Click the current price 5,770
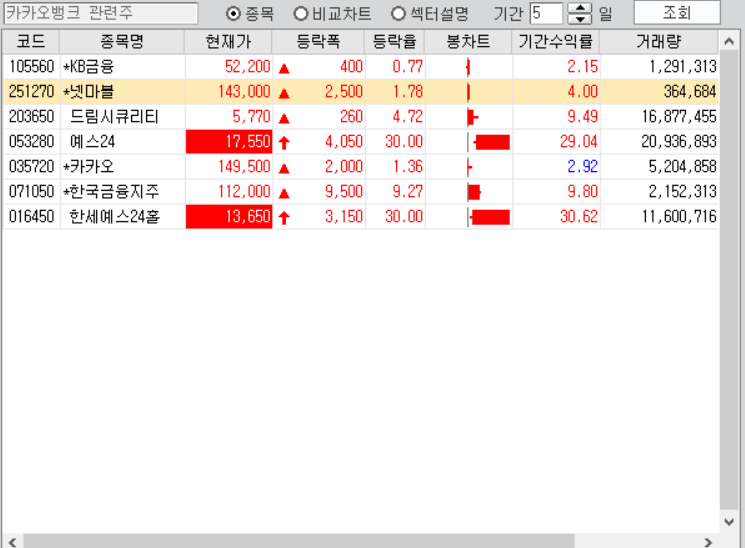The height and width of the screenshot is (548, 745). [x=251, y=116]
